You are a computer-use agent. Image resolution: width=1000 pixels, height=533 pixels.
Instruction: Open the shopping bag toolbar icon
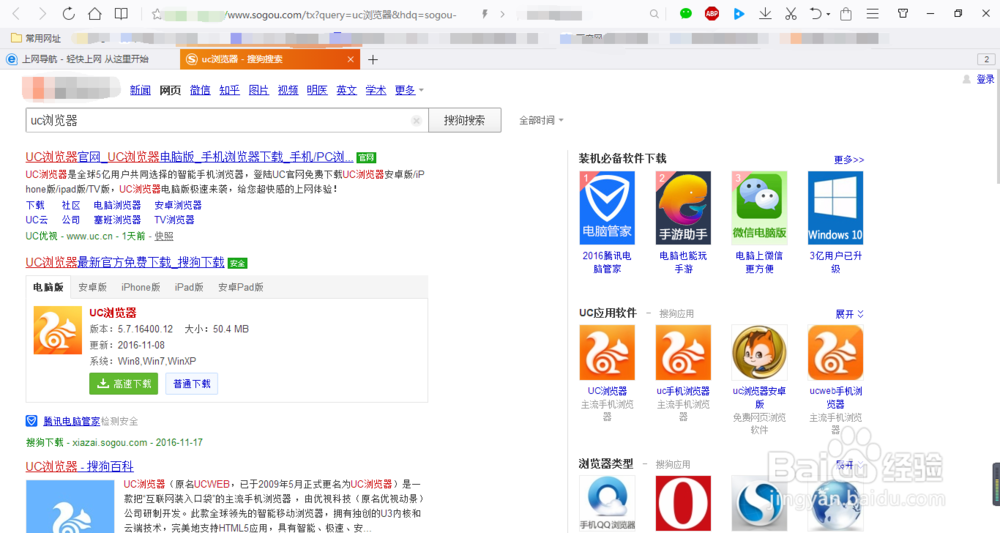coord(846,13)
